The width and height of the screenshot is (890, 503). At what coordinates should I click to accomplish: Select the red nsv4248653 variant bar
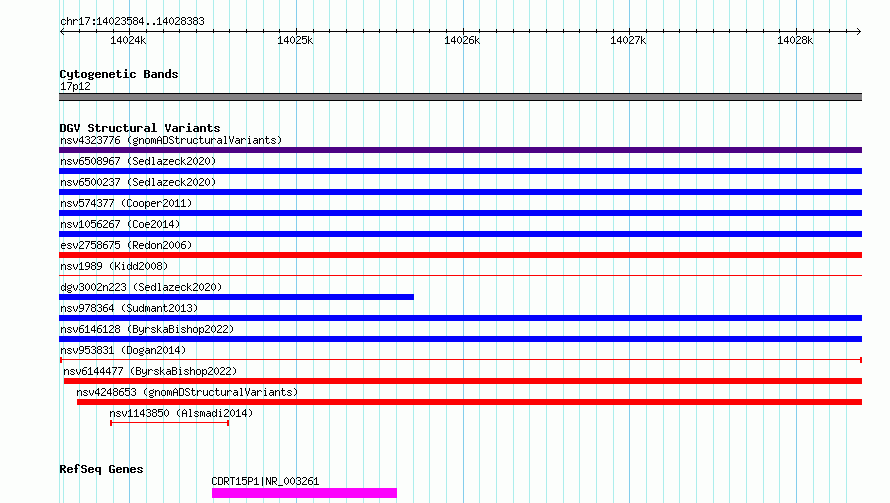[x=469, y=402]
